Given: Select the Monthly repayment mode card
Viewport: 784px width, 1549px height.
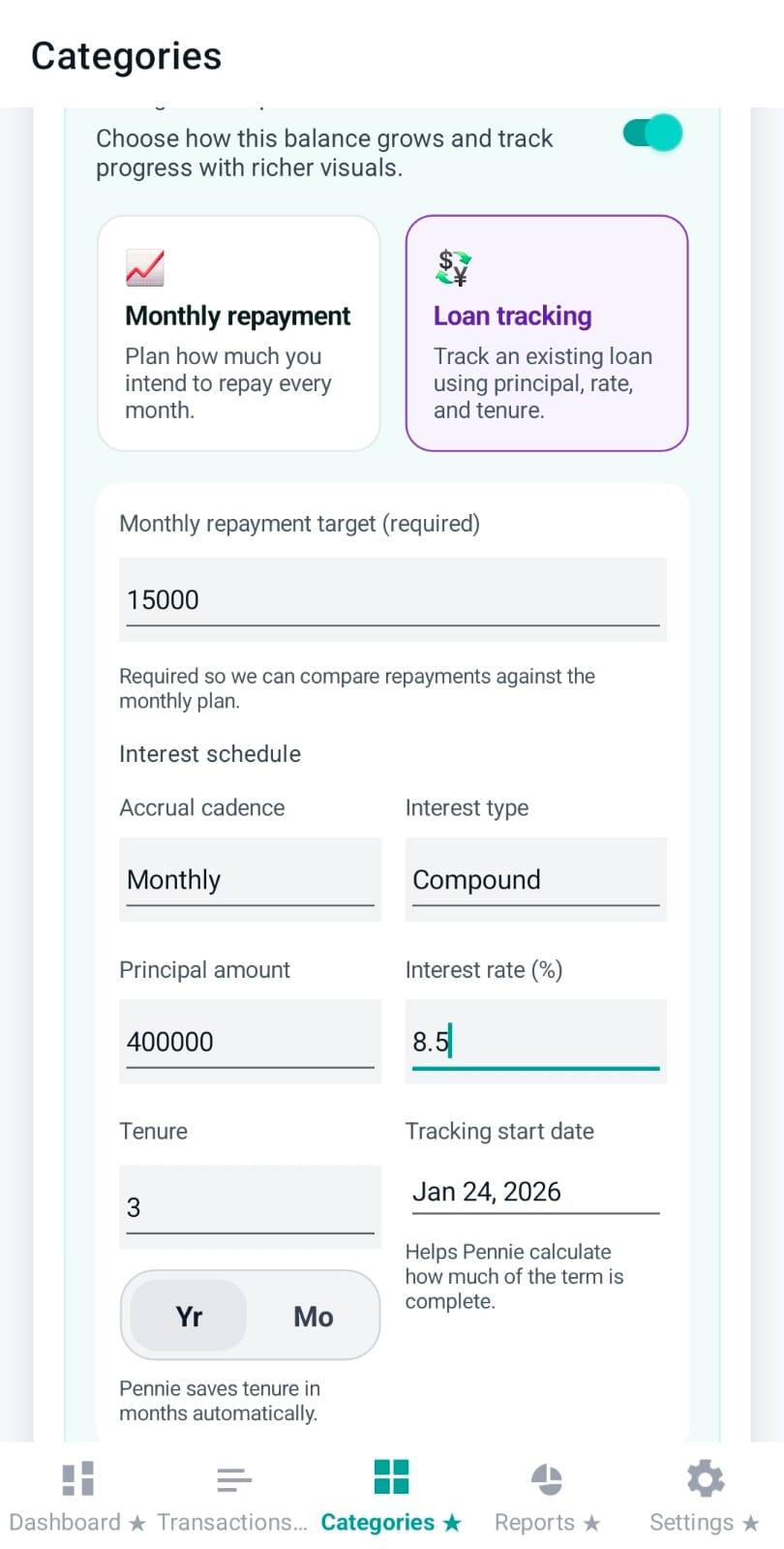Looking at the screenshot, I should [238, 333].
